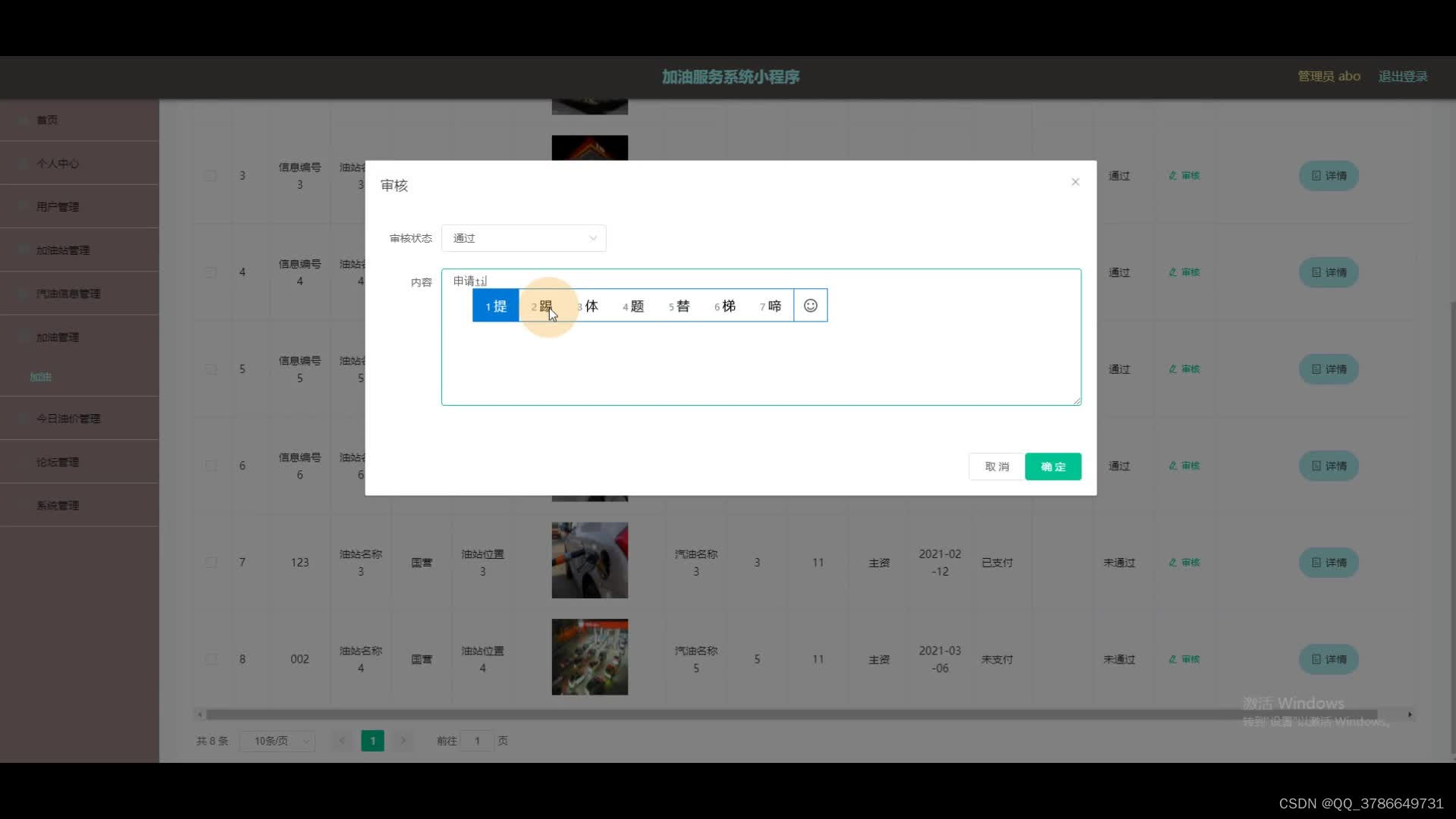Viewport: 1456px width, 819px height.
Task: Click the 已支付 cell in row 7
Action: [997, 563]
